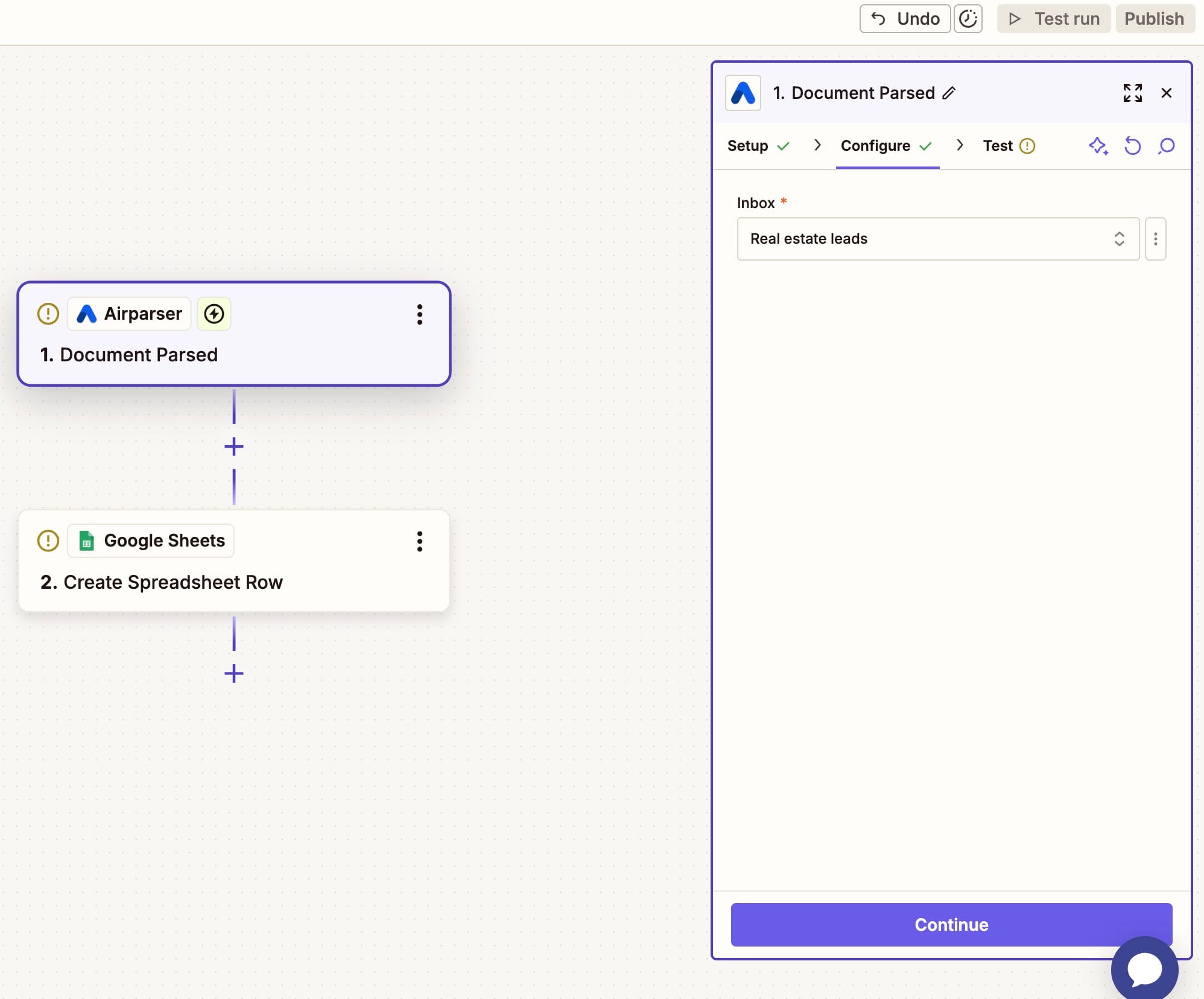
Task: Click the panel title '1. Document Parsed'
Action: (854, 93)
